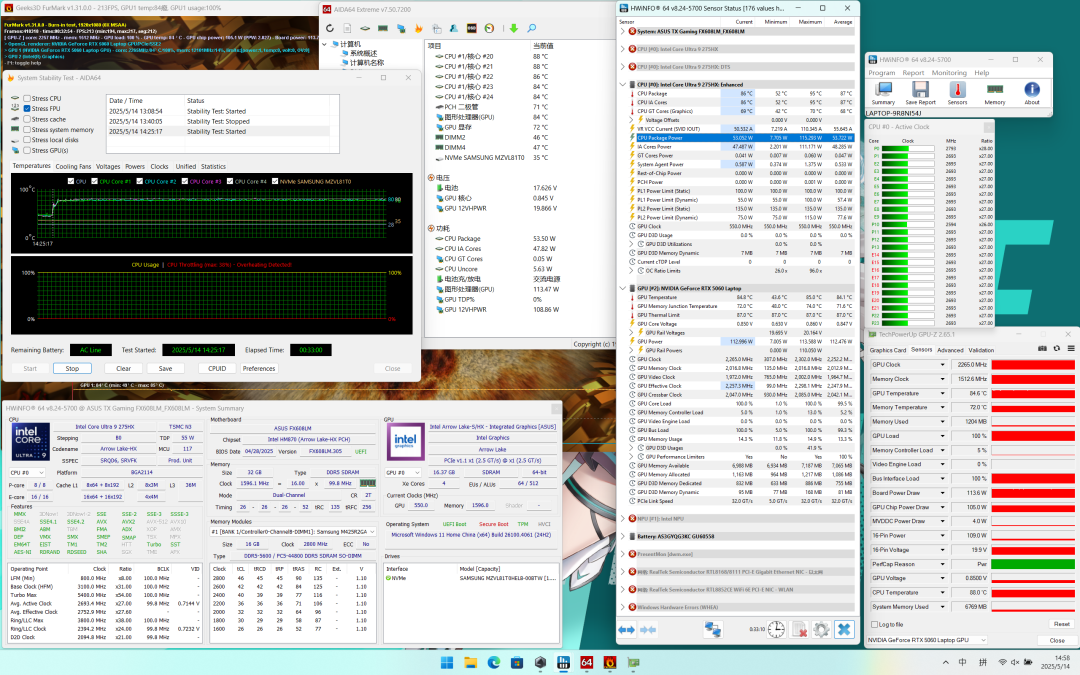Enable the Stress CPU checkbox
Viewport: 1080px width, 675px height.
tap(27, 98)
